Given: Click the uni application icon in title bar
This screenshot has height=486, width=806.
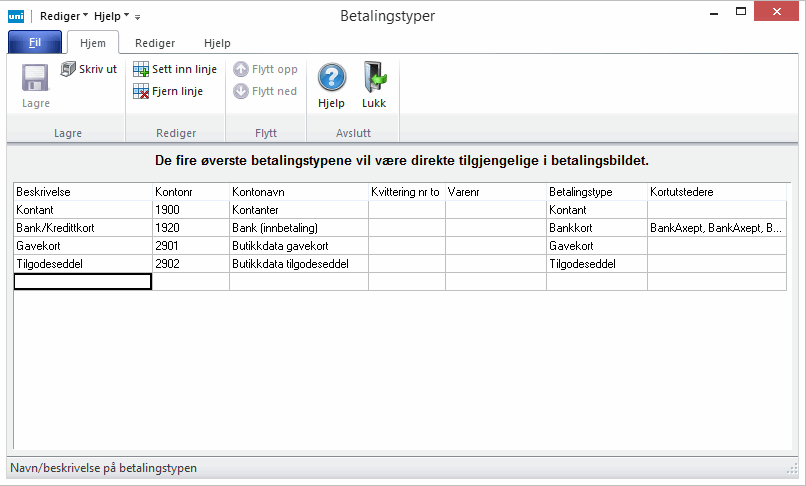Looking at the screenshot, I should point(16,16).
